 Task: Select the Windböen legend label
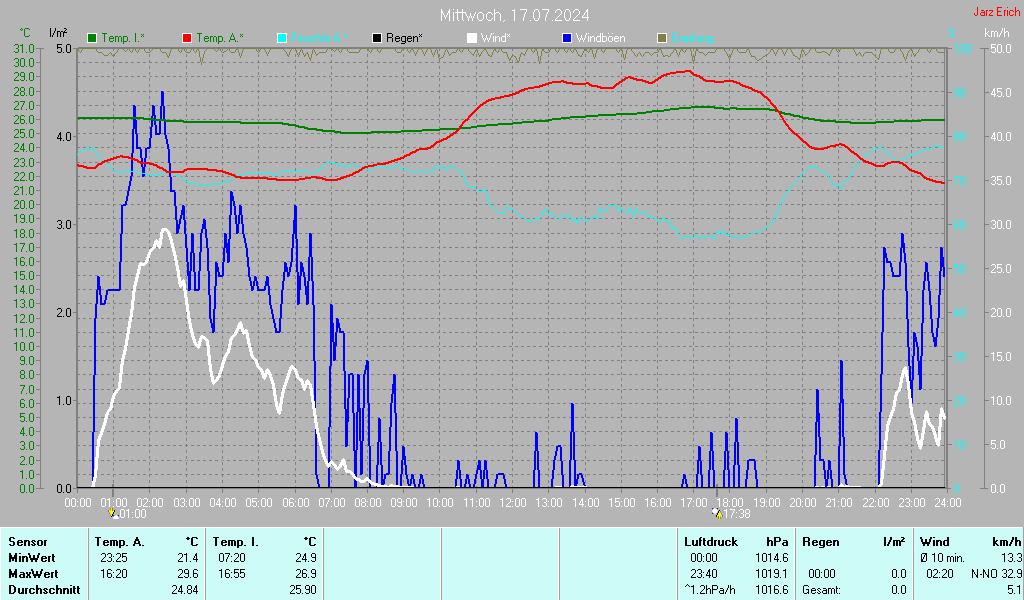coord(600,38)
